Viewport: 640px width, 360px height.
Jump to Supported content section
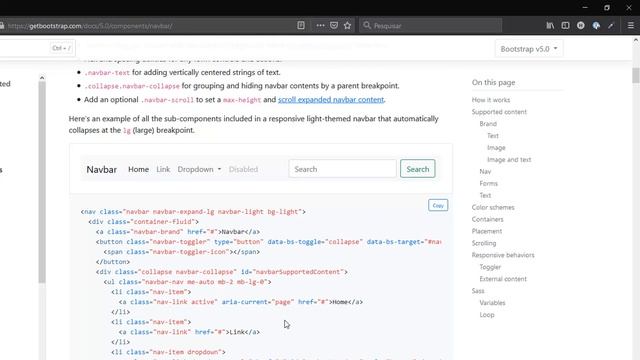click(499, 112)
